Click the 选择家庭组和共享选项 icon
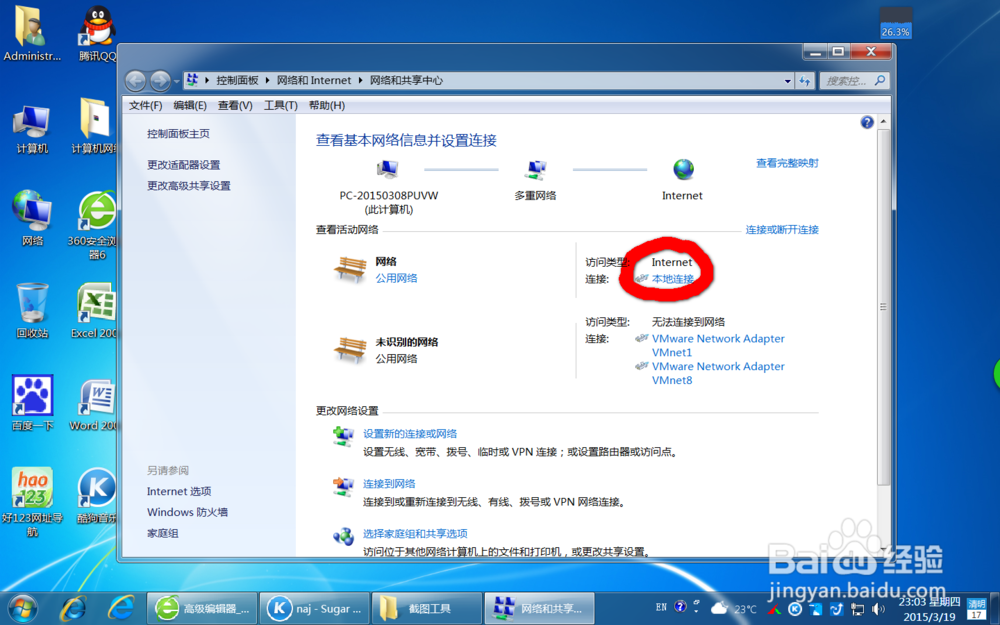Image resolution: width=1000 pixels, height=625 pixels. [x=345, y=533]
